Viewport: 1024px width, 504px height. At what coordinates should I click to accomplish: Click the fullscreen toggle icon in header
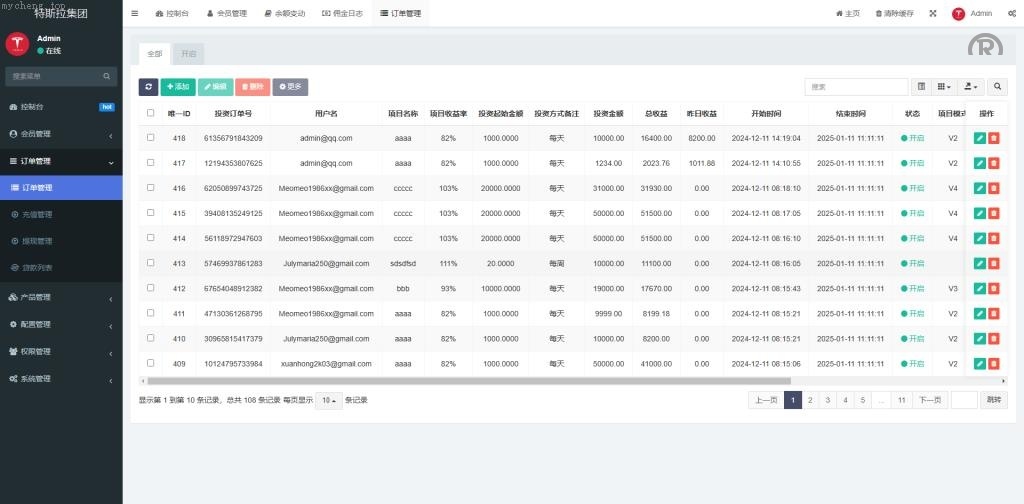933,13
